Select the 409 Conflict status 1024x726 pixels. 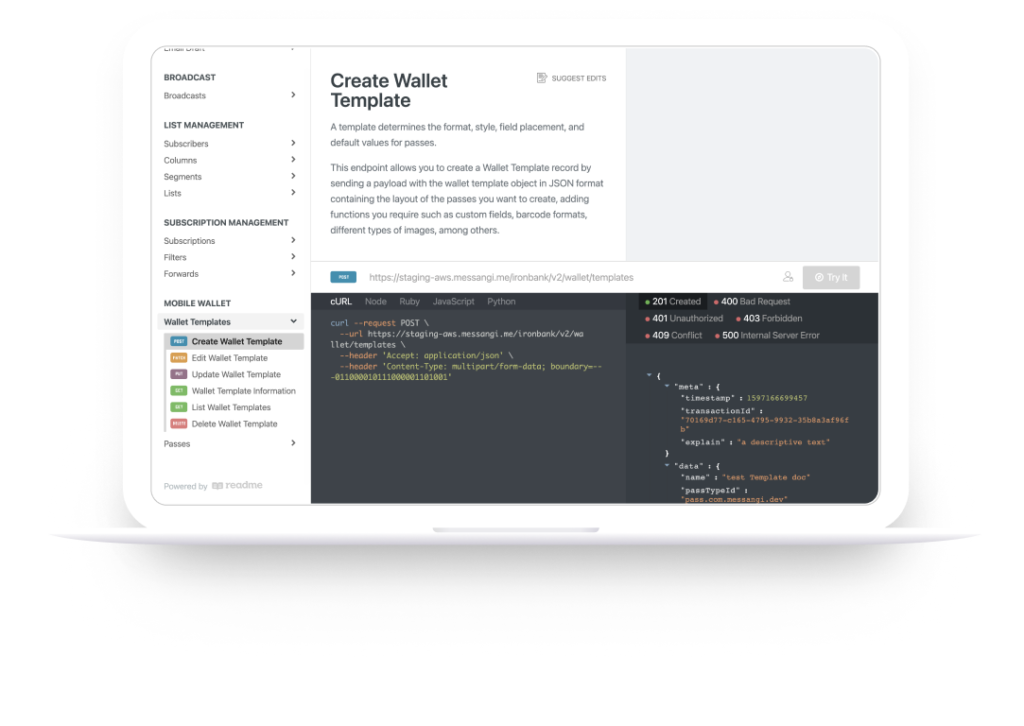click(x=674, y=335)
